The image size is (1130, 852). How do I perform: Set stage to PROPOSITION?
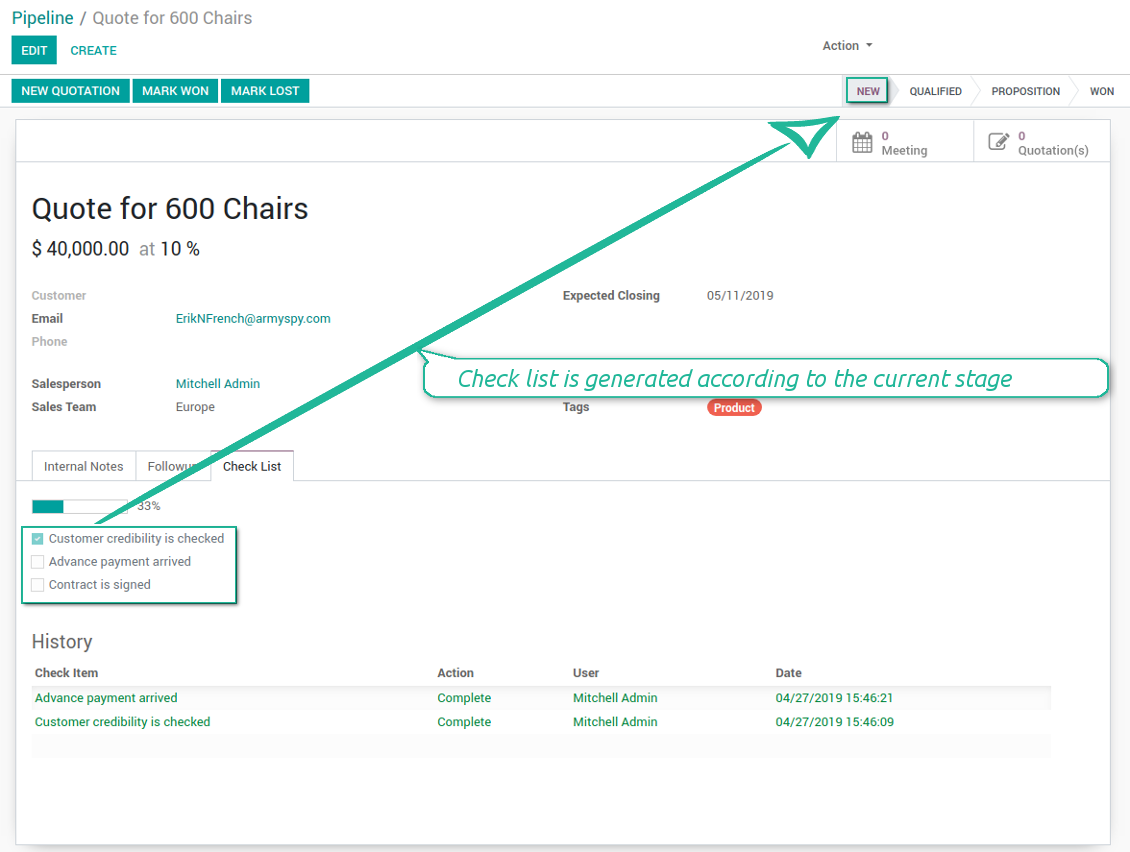coord(1026,92)
